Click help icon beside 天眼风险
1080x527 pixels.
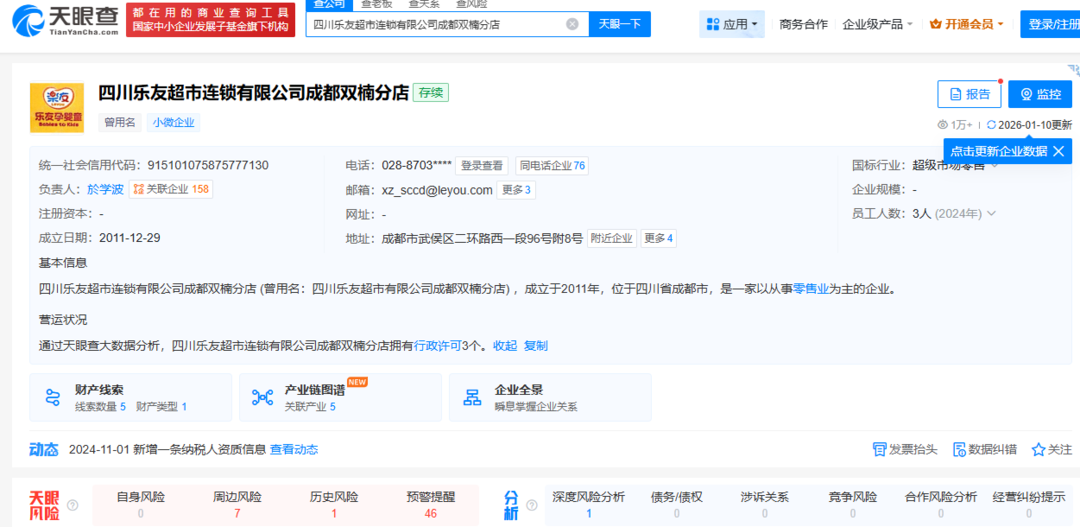[72, 505]
